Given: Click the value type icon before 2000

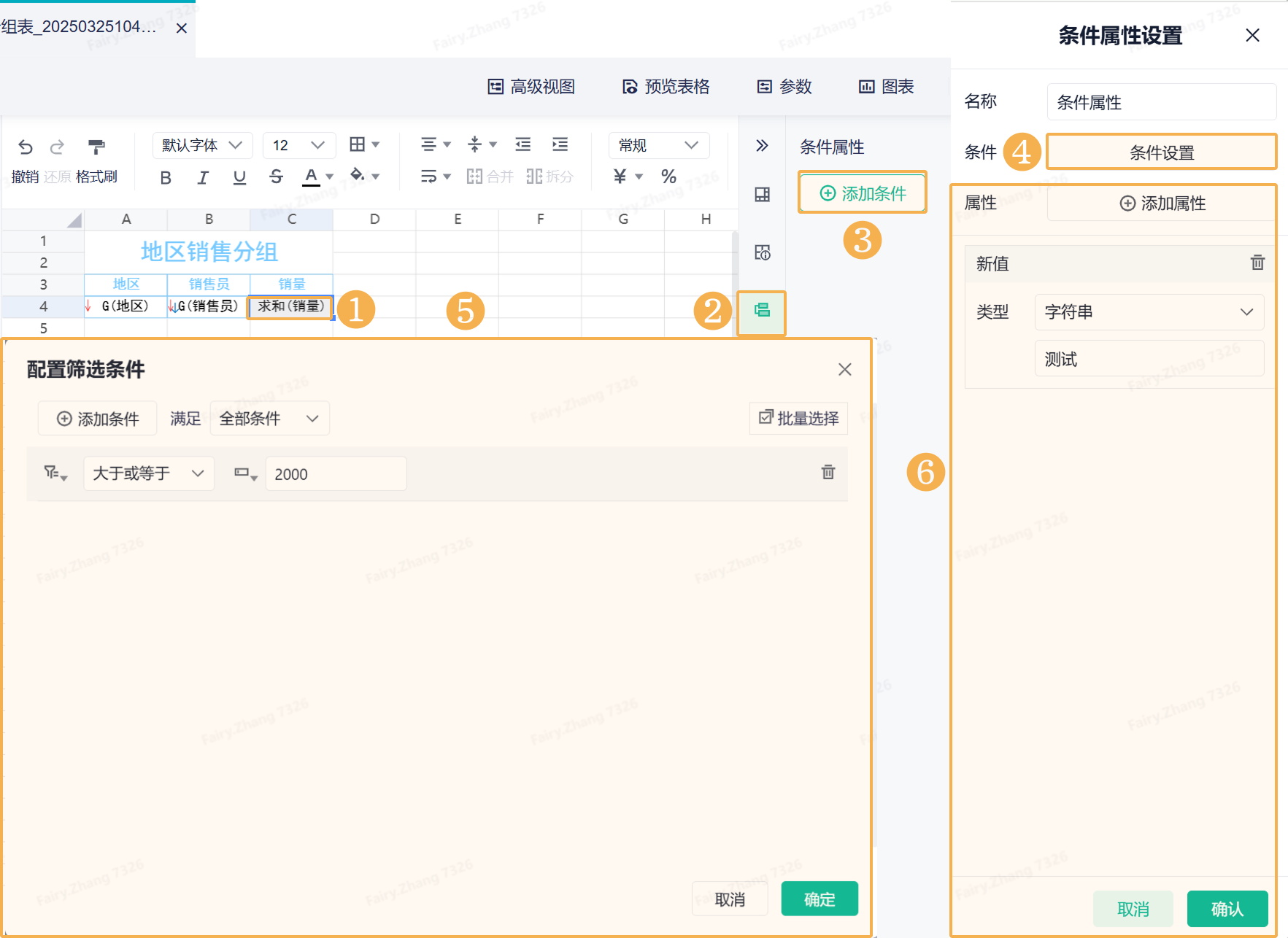Looking at the screenshot, I should pos(245,473).
